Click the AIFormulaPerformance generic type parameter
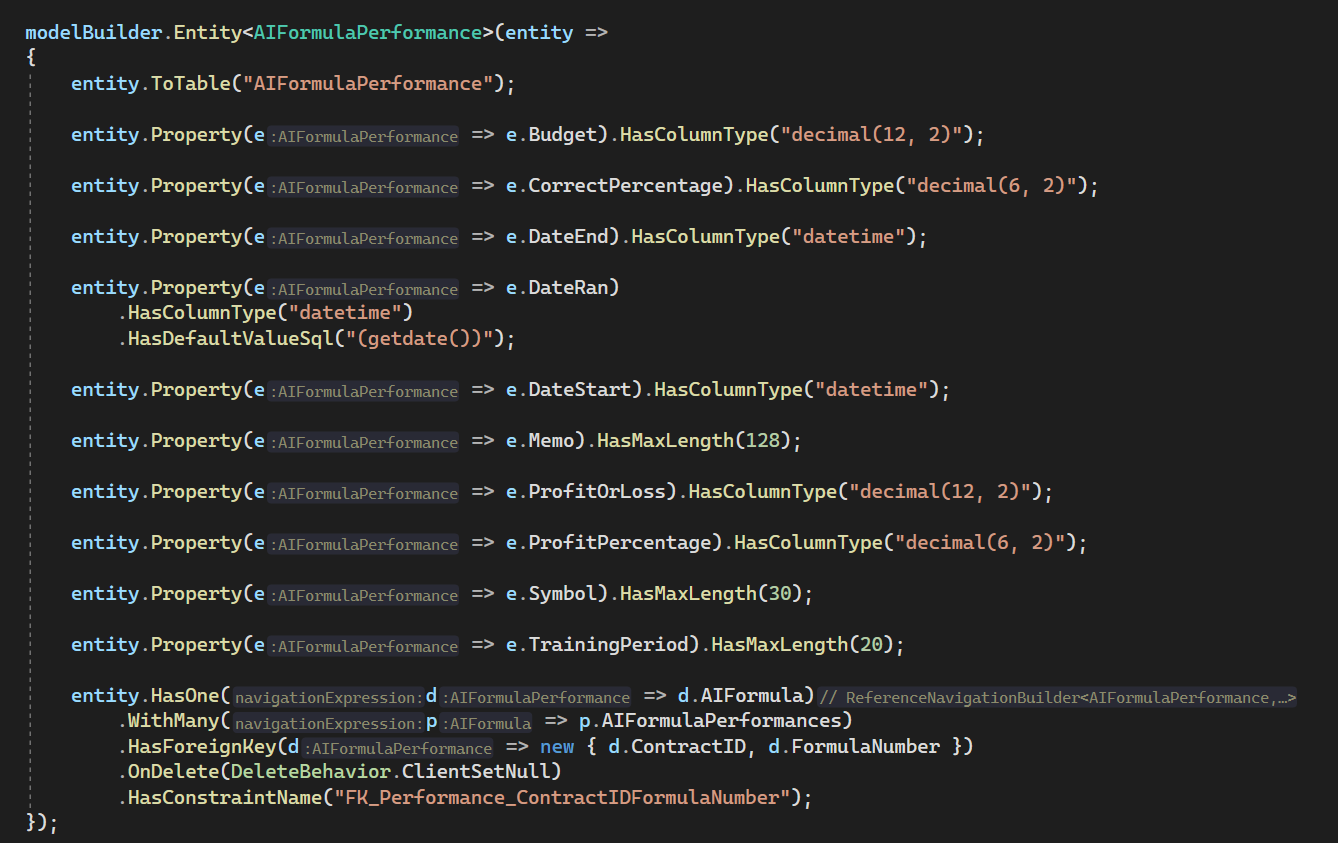This screenshot has width=1338, height=843. [x=367, y=32]
